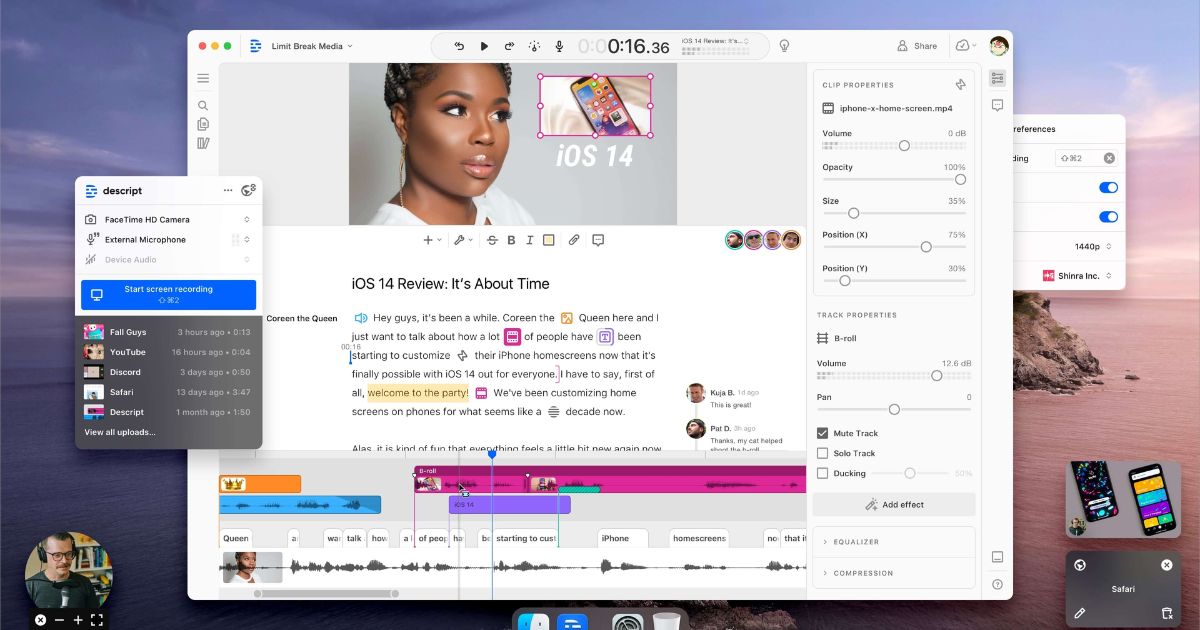
Task: Toggle the second switch in Preferences window
Action: pos(1108,217)
